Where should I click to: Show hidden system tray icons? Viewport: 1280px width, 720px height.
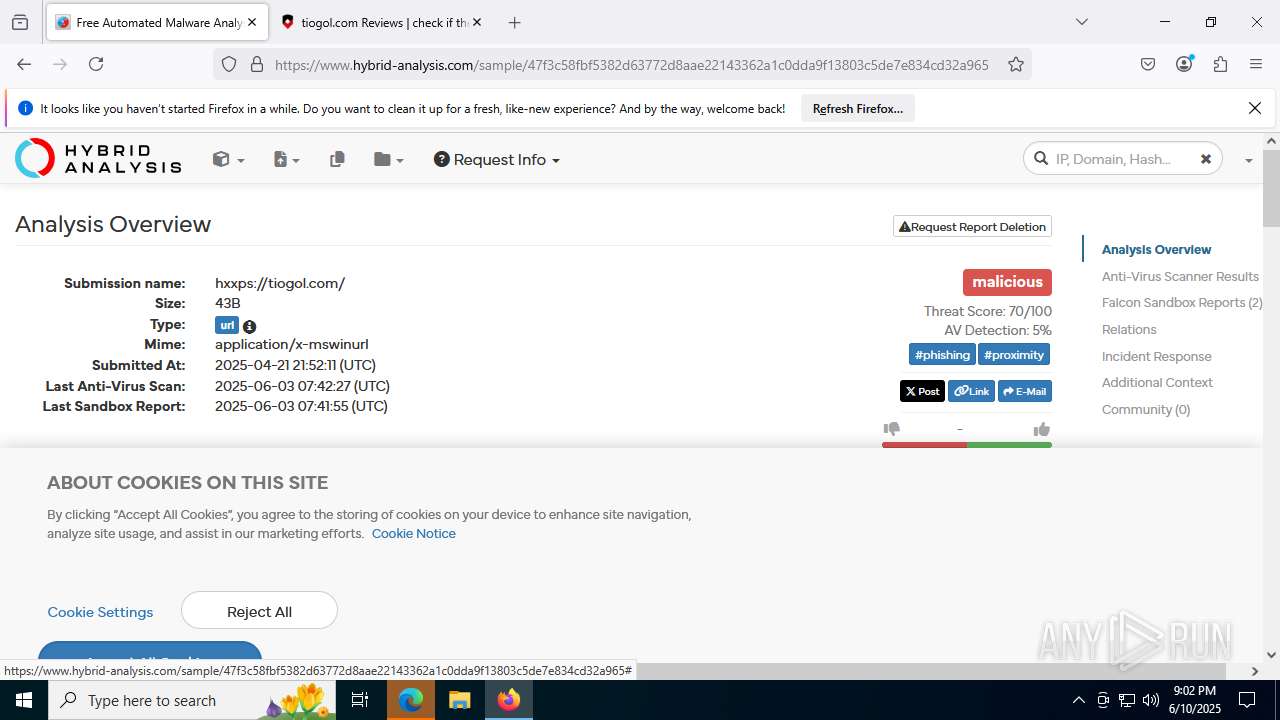coord(1078,700)
